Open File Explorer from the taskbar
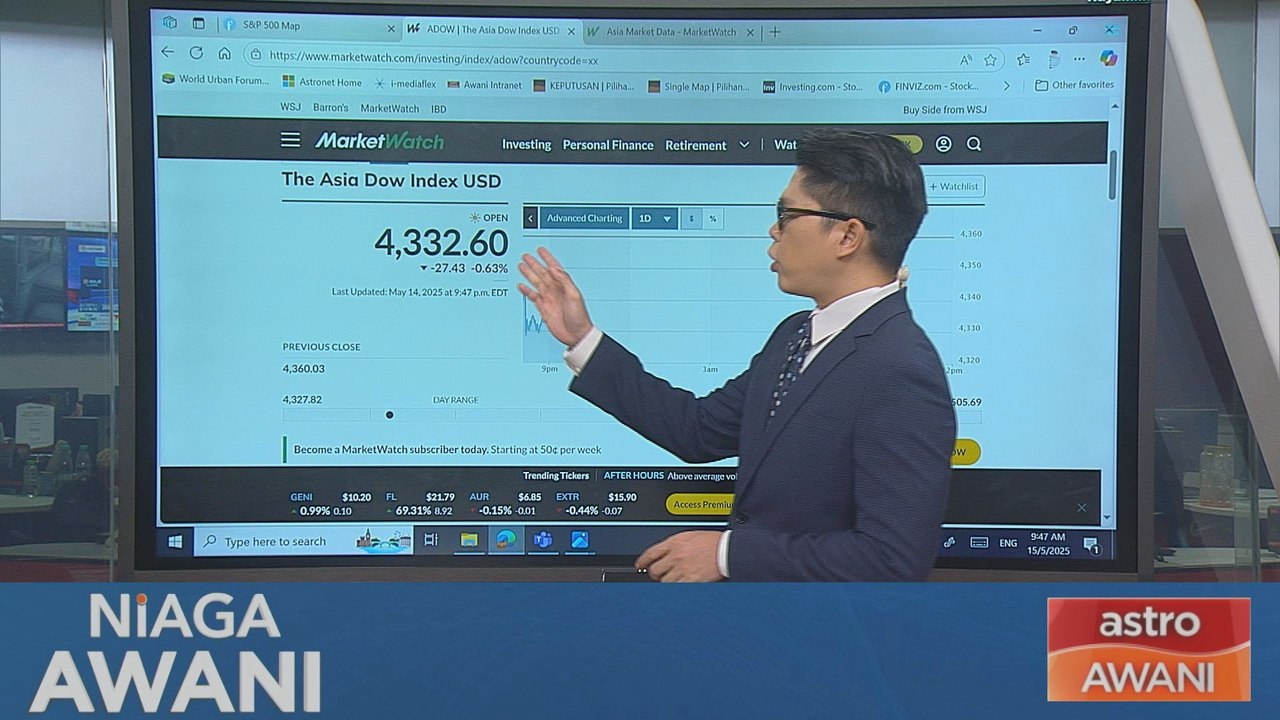 [468, 540]
